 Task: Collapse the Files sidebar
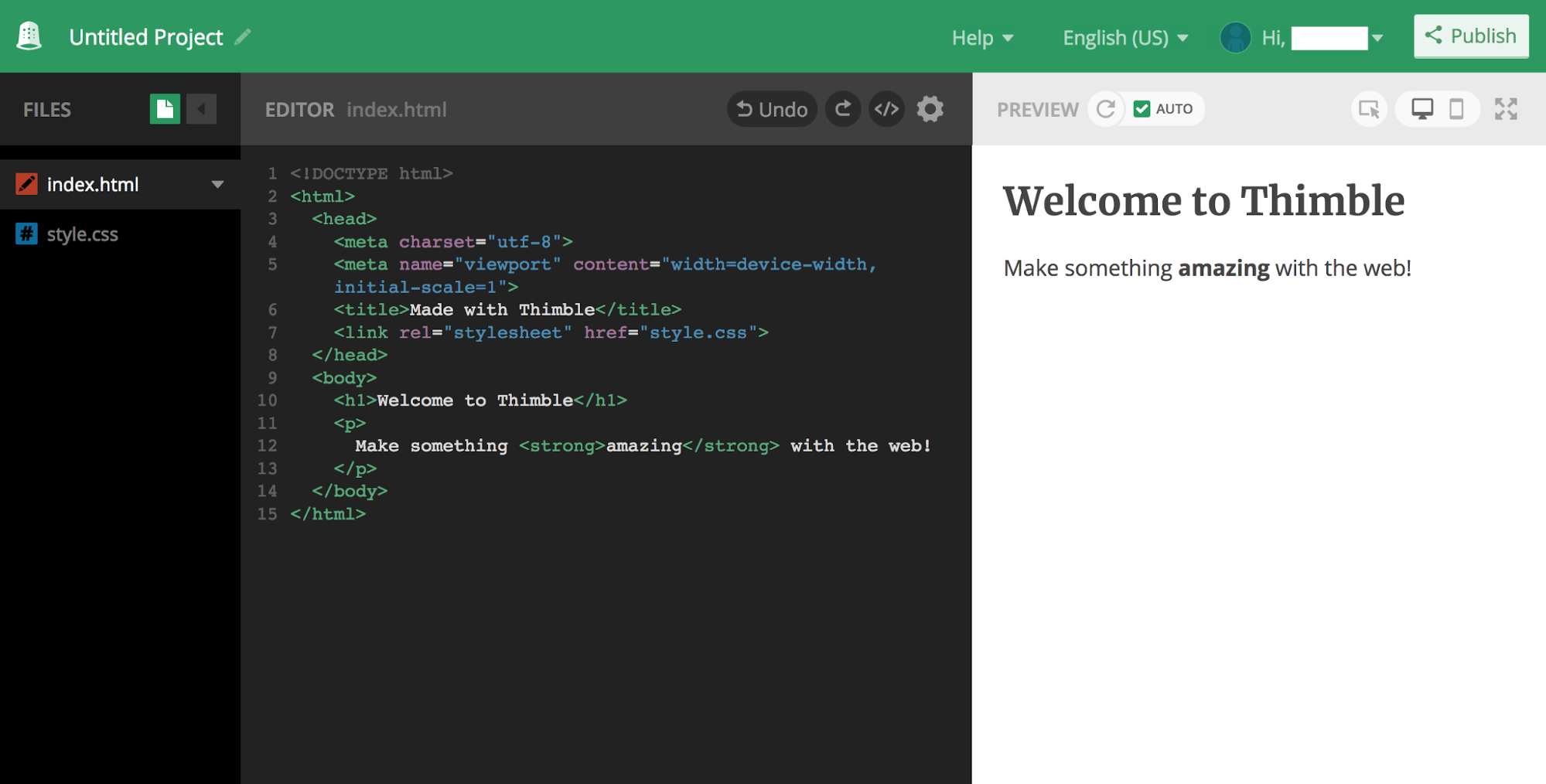pyautogui.click(x=201, y=109)
